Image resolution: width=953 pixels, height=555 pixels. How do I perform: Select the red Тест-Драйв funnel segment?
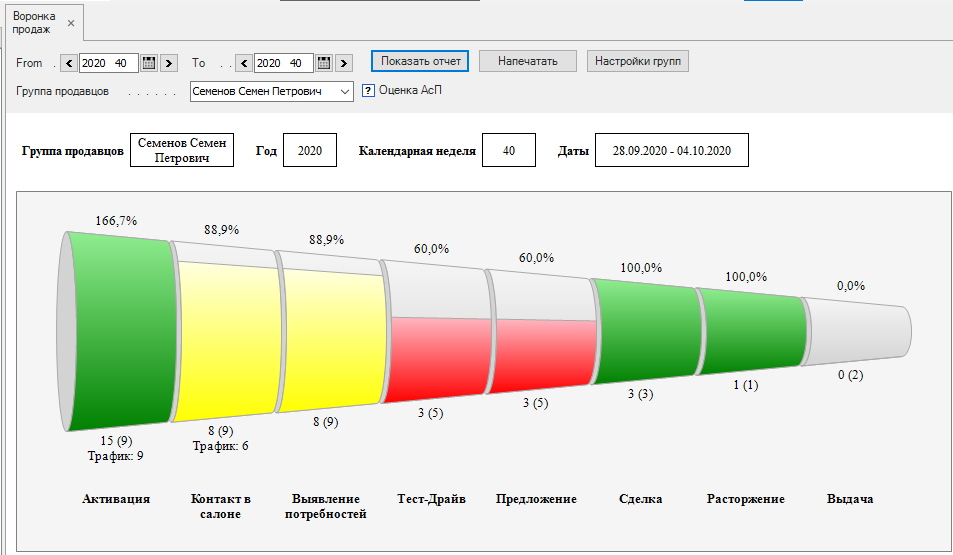(437, 356)
